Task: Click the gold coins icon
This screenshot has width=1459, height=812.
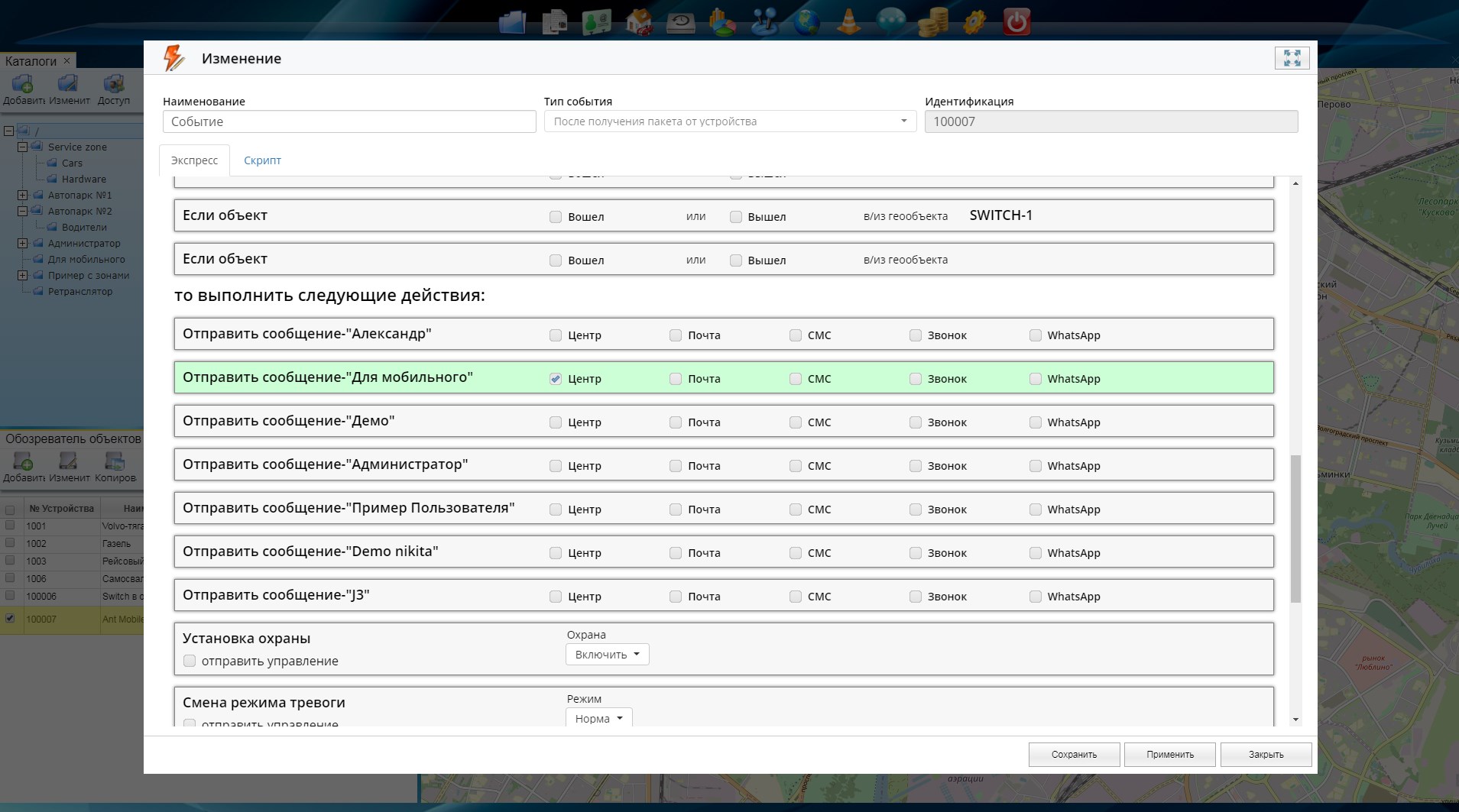Action: 932,21
